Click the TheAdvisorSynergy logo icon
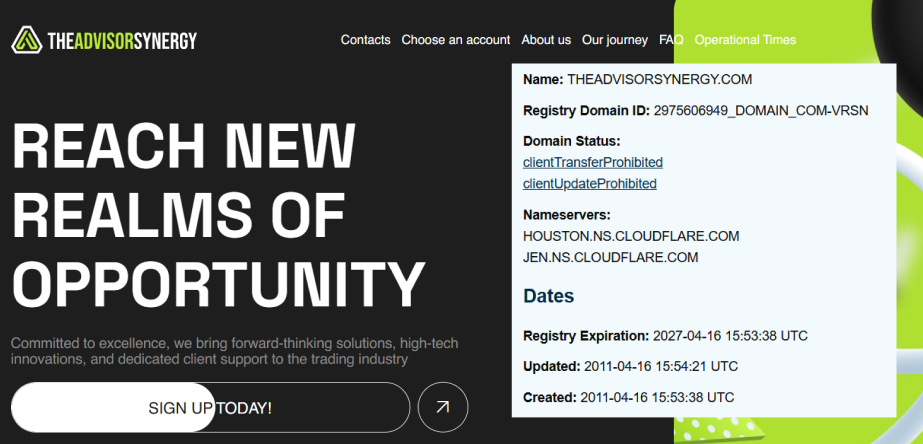This screenshot has width=923, height=444. tap(27, 40)
